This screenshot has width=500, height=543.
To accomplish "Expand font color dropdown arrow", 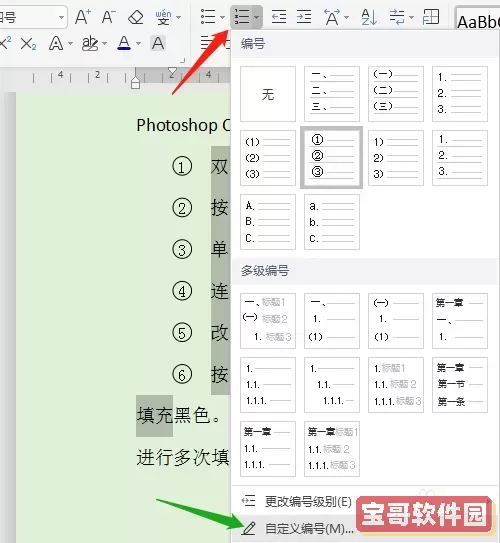I will coord(139,44).
